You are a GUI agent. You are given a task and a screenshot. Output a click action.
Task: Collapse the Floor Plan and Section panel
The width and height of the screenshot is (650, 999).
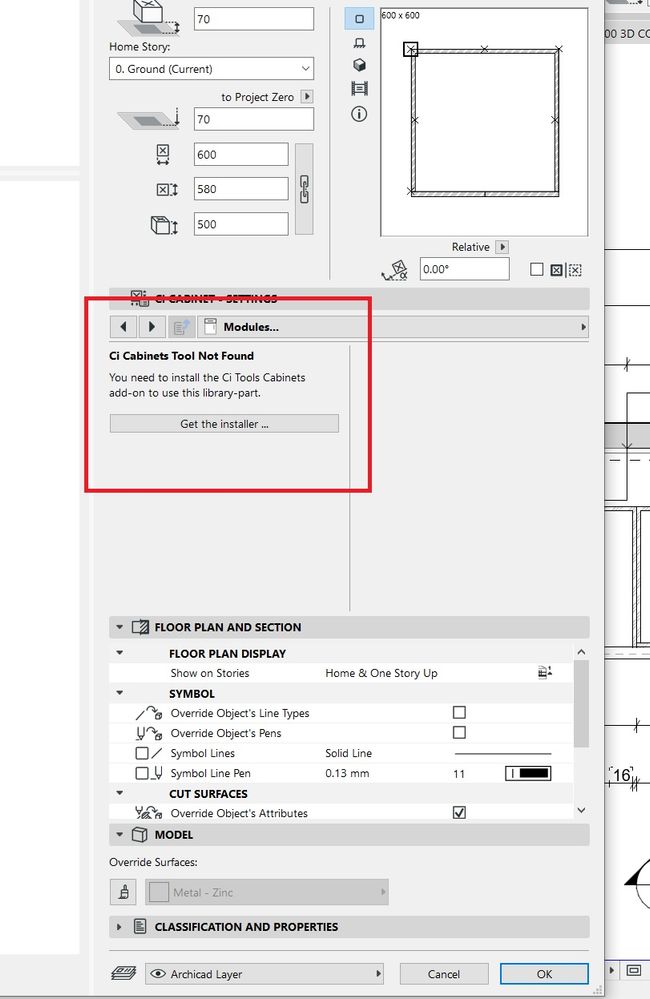tap(119, 627)
